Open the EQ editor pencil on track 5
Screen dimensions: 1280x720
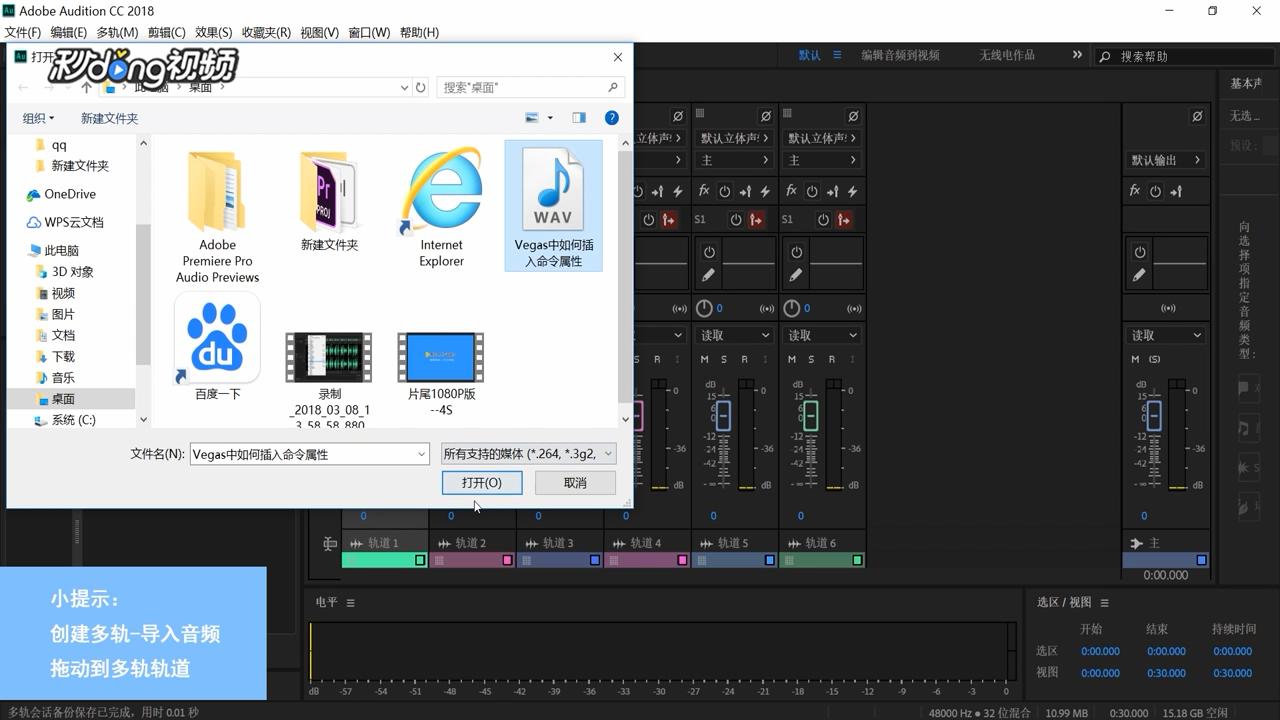(709, 274)
